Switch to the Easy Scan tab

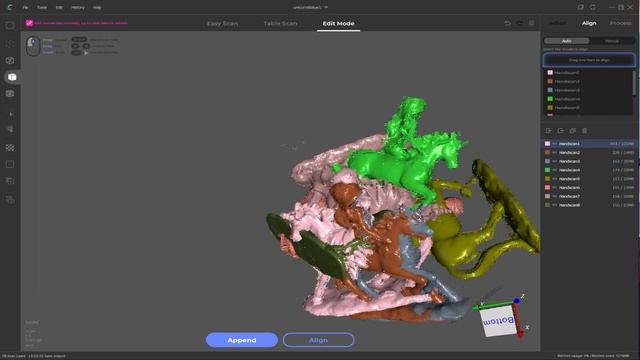pos(222,24)
